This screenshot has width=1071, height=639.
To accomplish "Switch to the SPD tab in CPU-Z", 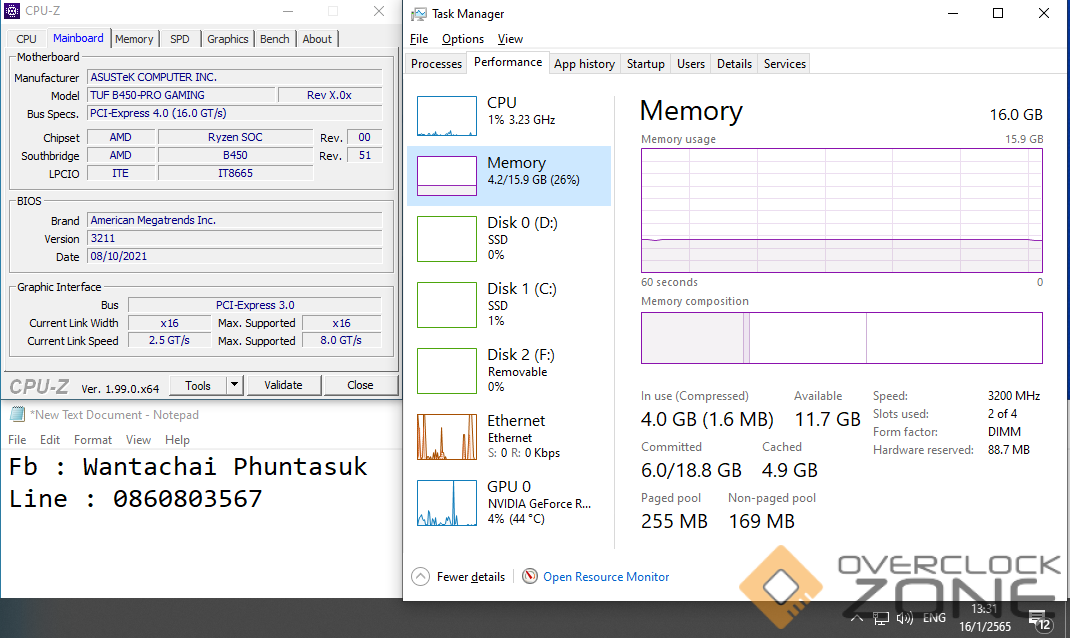I will 179,39.
